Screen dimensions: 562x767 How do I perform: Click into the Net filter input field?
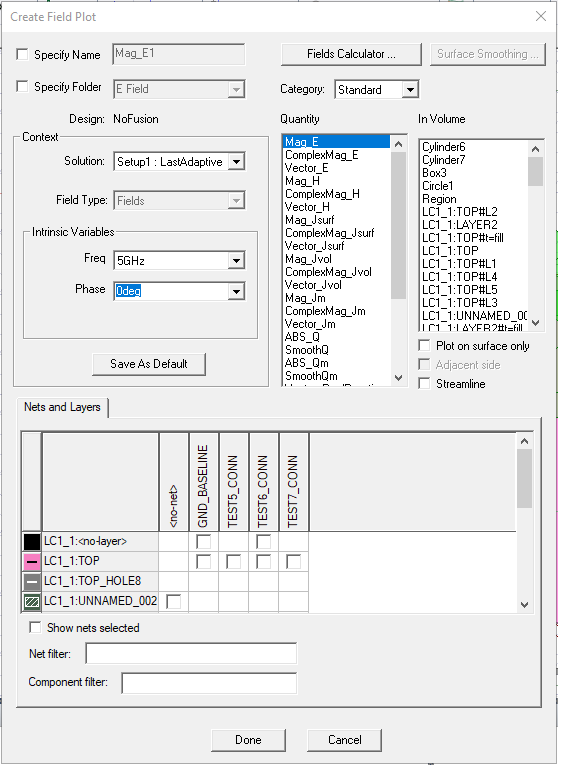click(x=191, y=654)
